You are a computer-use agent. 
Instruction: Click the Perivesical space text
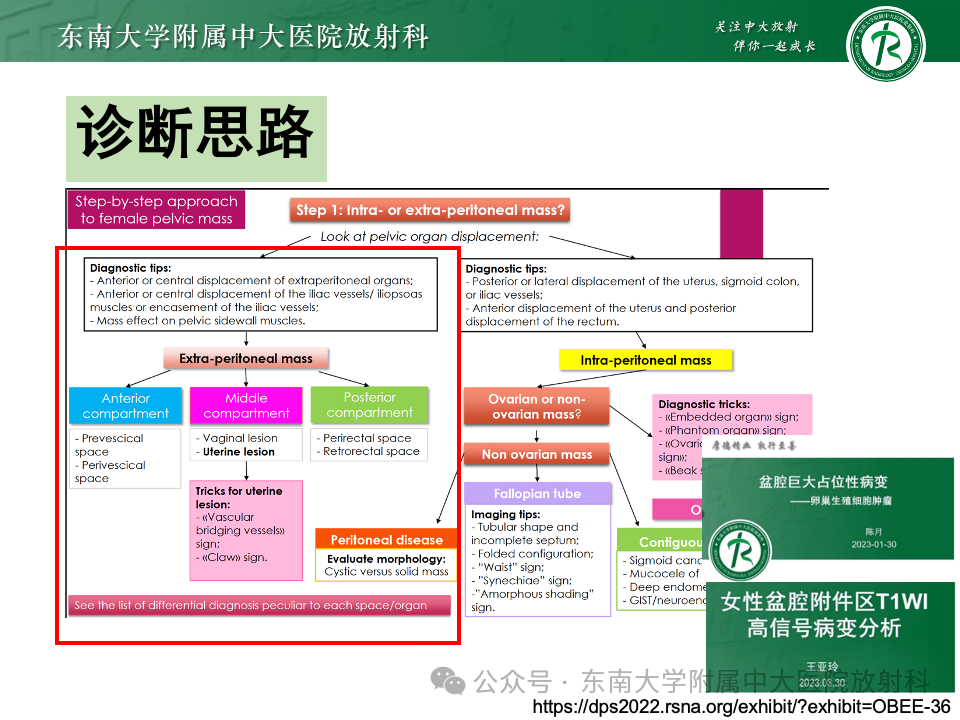pos(110,471)
